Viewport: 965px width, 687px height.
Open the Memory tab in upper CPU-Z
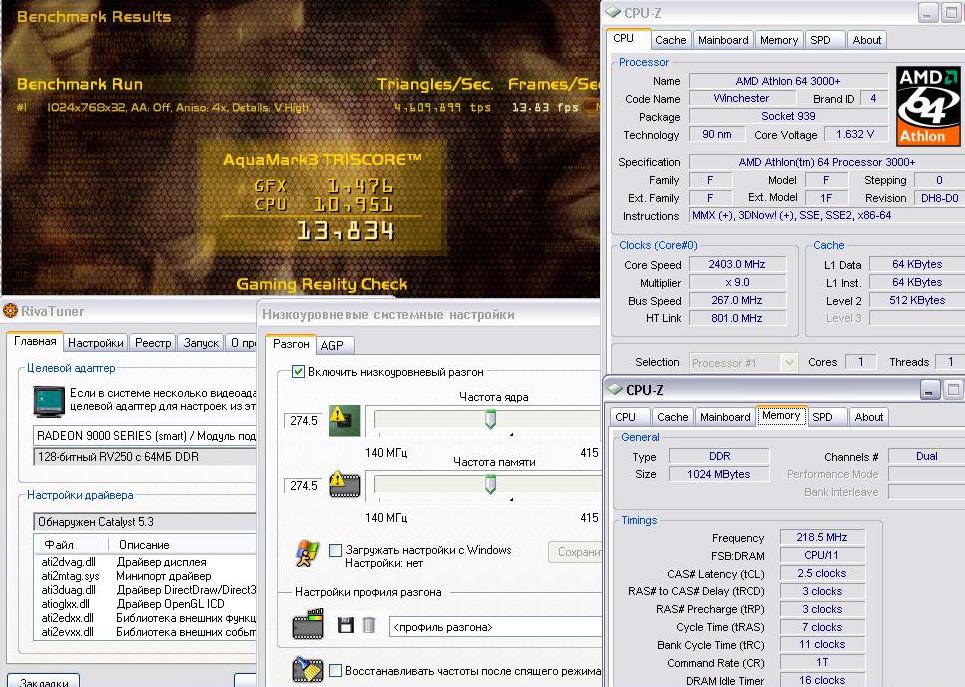[x=779, y=40]
